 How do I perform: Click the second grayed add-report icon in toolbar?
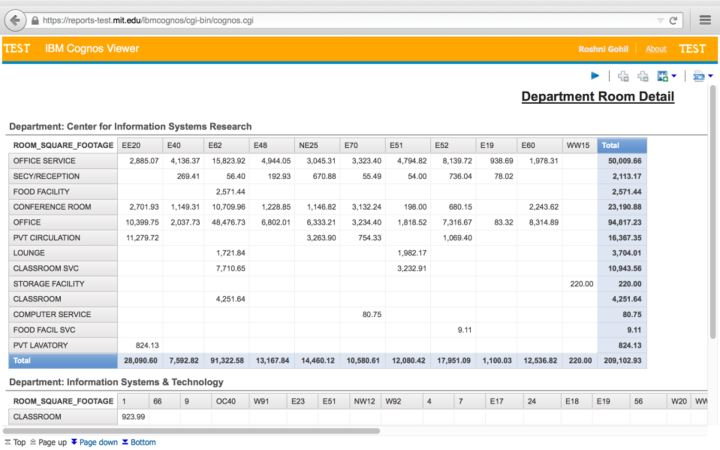(x=642, y=76)
